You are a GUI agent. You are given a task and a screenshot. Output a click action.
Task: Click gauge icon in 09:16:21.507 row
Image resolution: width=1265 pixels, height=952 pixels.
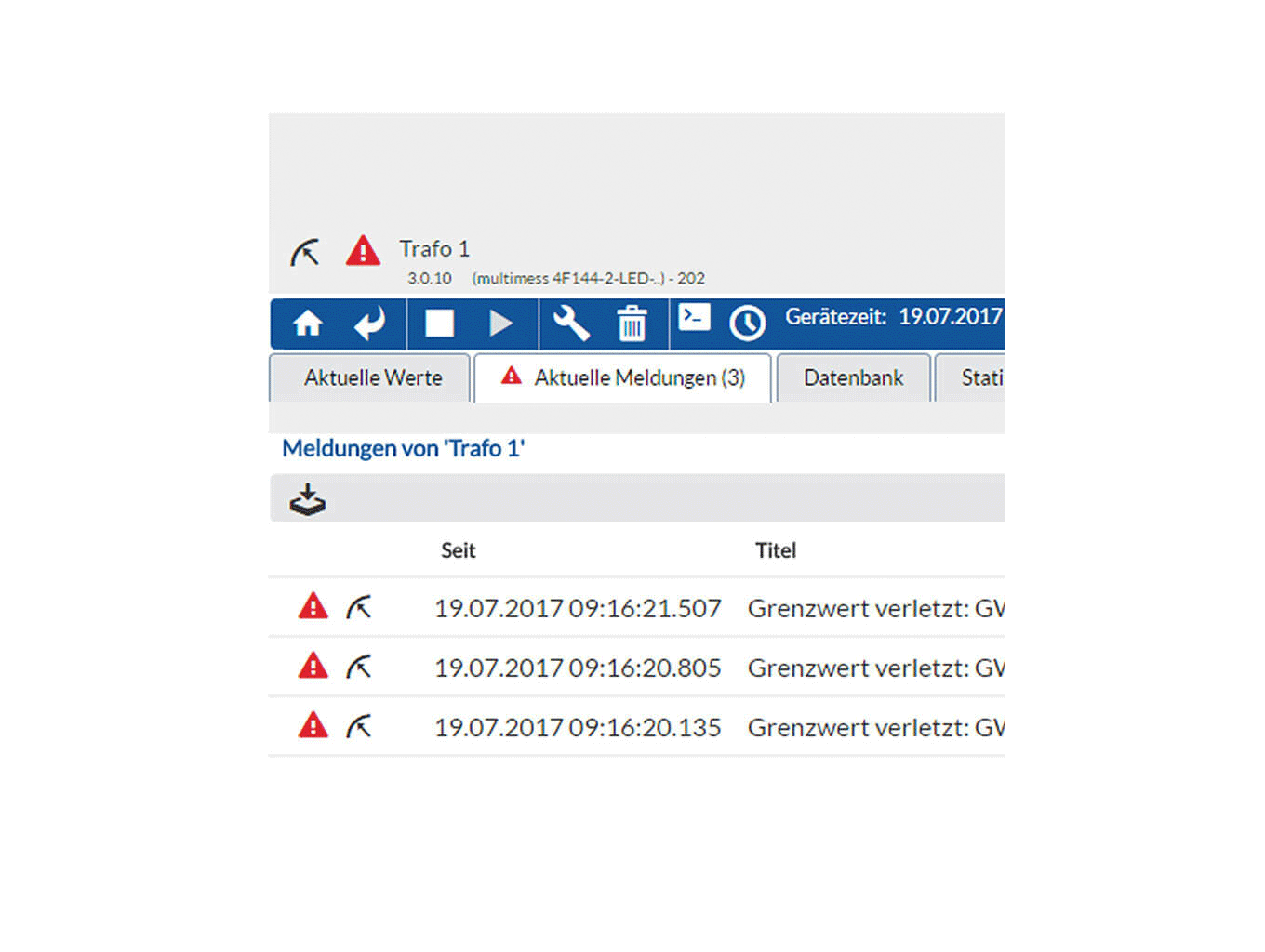click(x=359, y=607)
